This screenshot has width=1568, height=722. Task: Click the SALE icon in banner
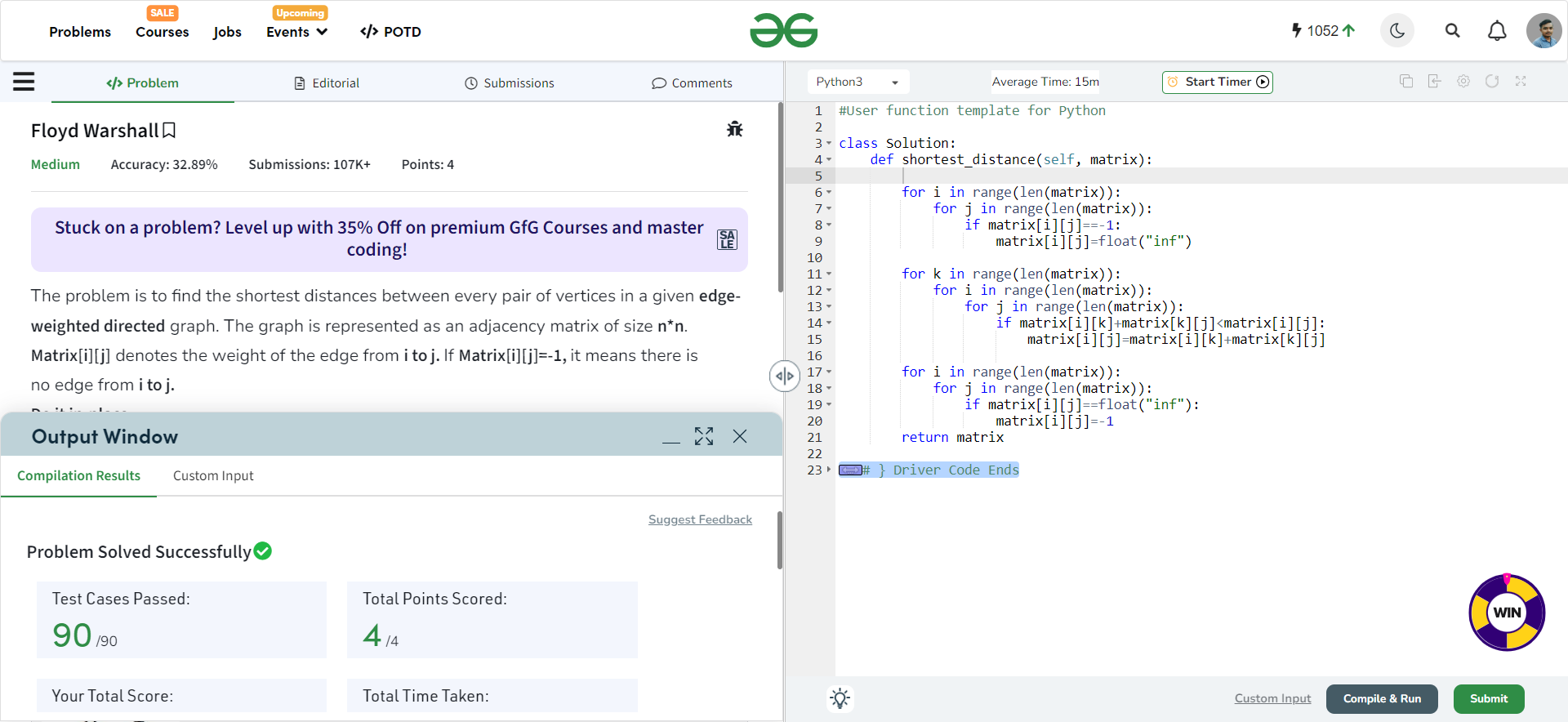coord(727,239)
